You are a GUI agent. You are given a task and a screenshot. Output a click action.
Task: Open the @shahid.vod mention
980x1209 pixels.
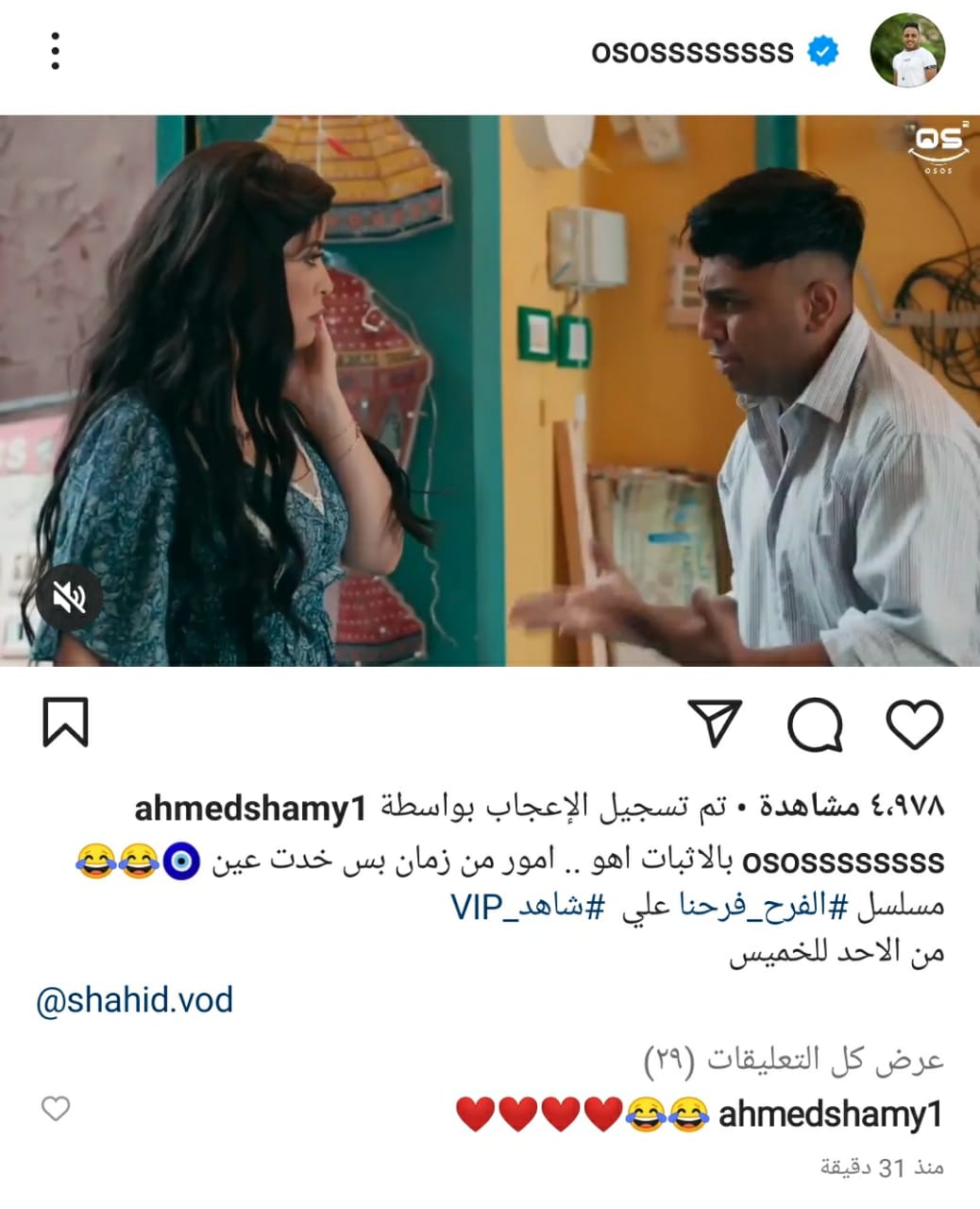point(134,999)
